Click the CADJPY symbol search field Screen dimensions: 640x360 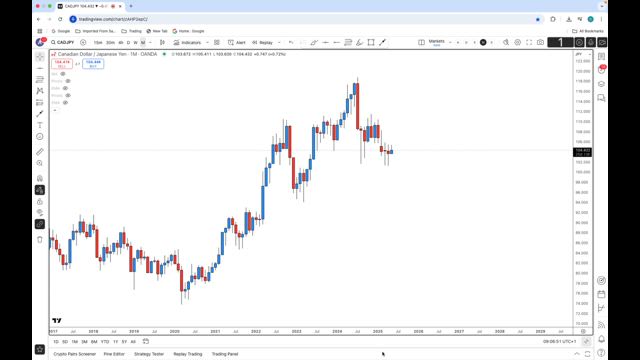[x=63, y=42]
